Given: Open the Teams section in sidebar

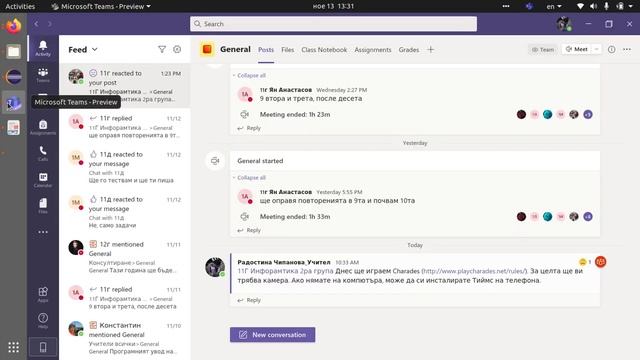Looking at the screenshot, I should click(x=43, y=75).
